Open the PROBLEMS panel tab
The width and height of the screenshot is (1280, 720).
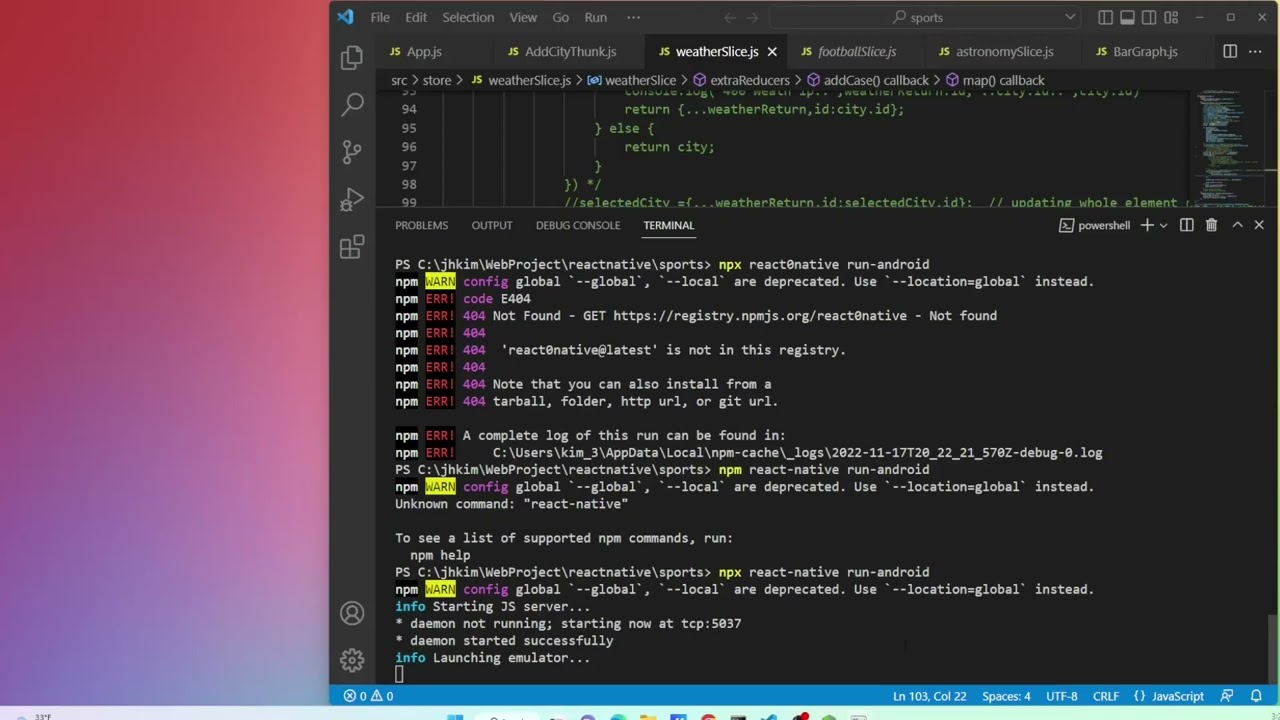[x=421, y=225]
